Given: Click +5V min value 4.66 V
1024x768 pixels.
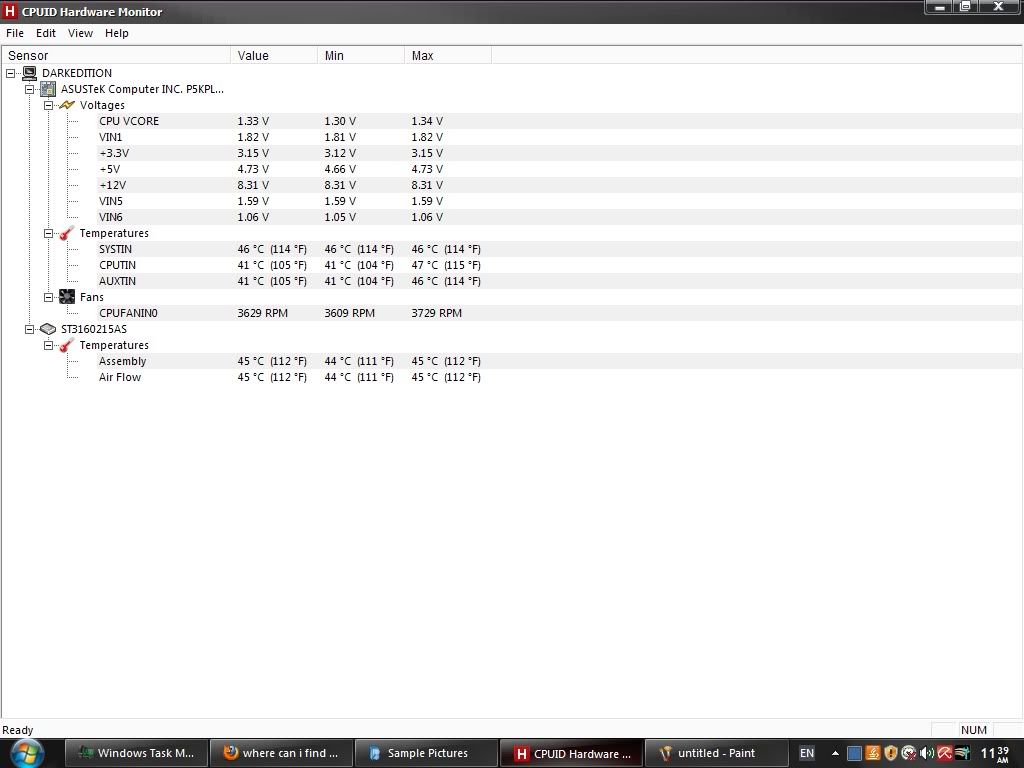Looking at the screenshot, I should click(340, 169).
